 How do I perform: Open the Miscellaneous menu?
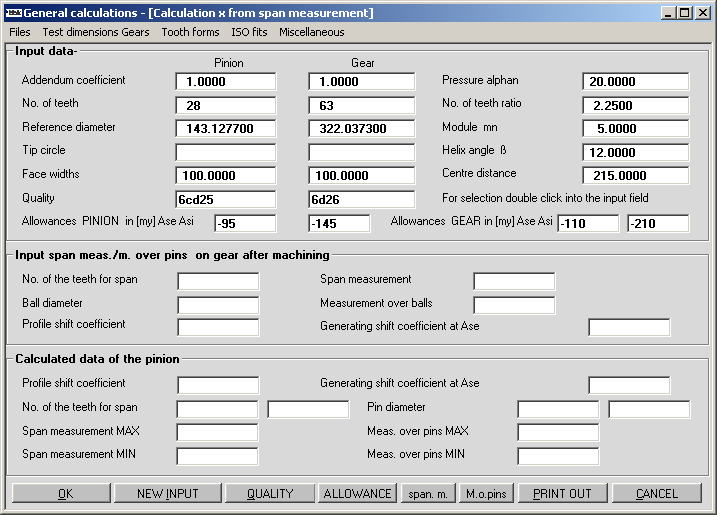coord(312,32)
